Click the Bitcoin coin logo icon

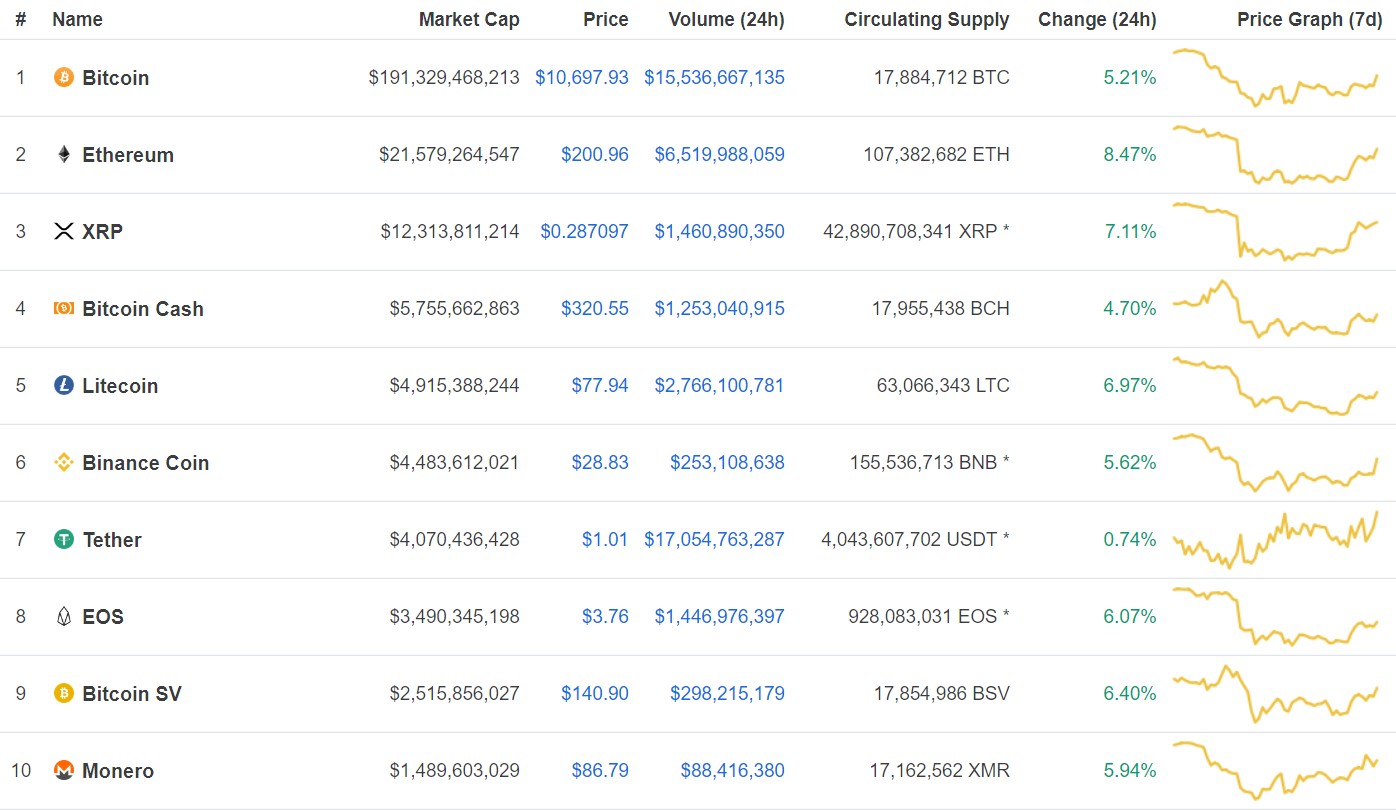(64, 77)
